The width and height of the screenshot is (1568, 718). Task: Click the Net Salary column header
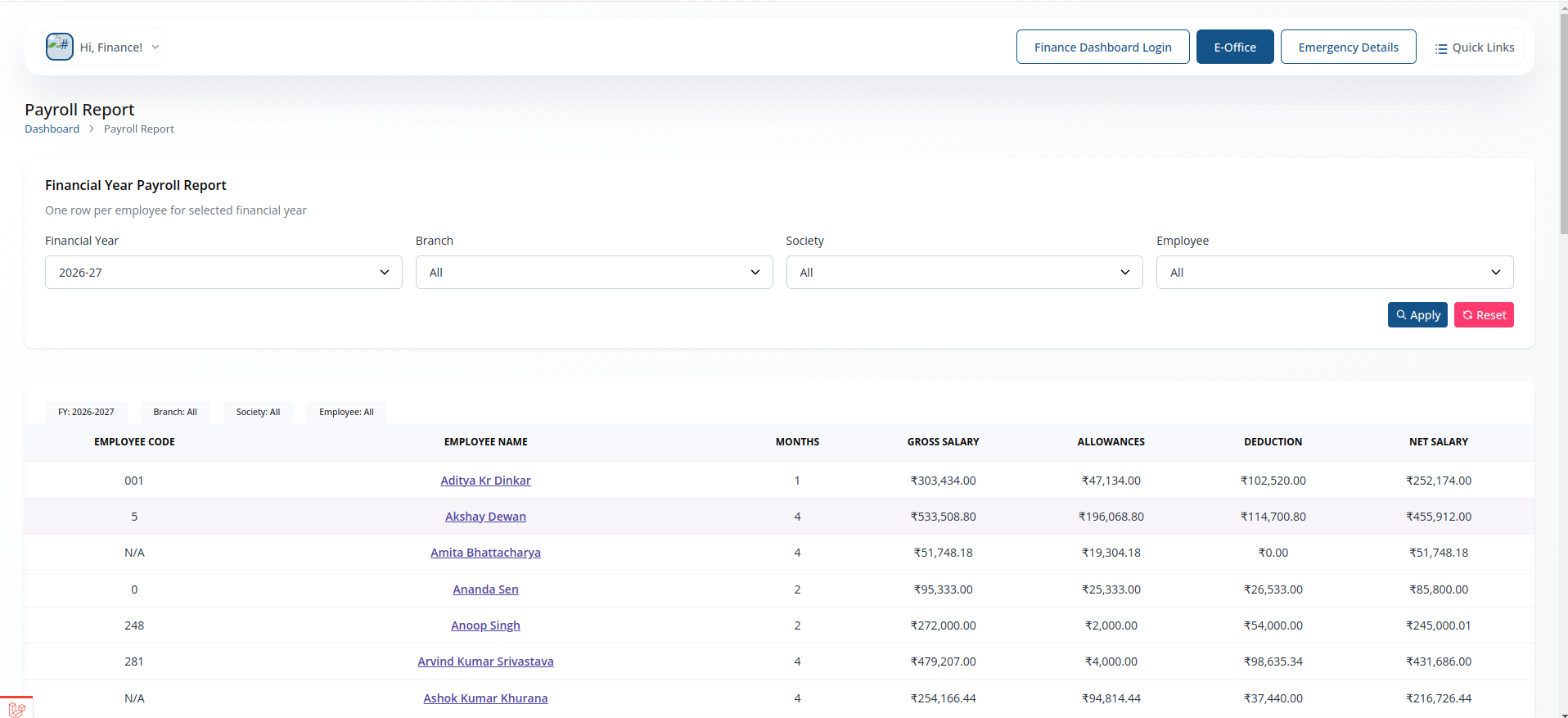(1438, 442)
